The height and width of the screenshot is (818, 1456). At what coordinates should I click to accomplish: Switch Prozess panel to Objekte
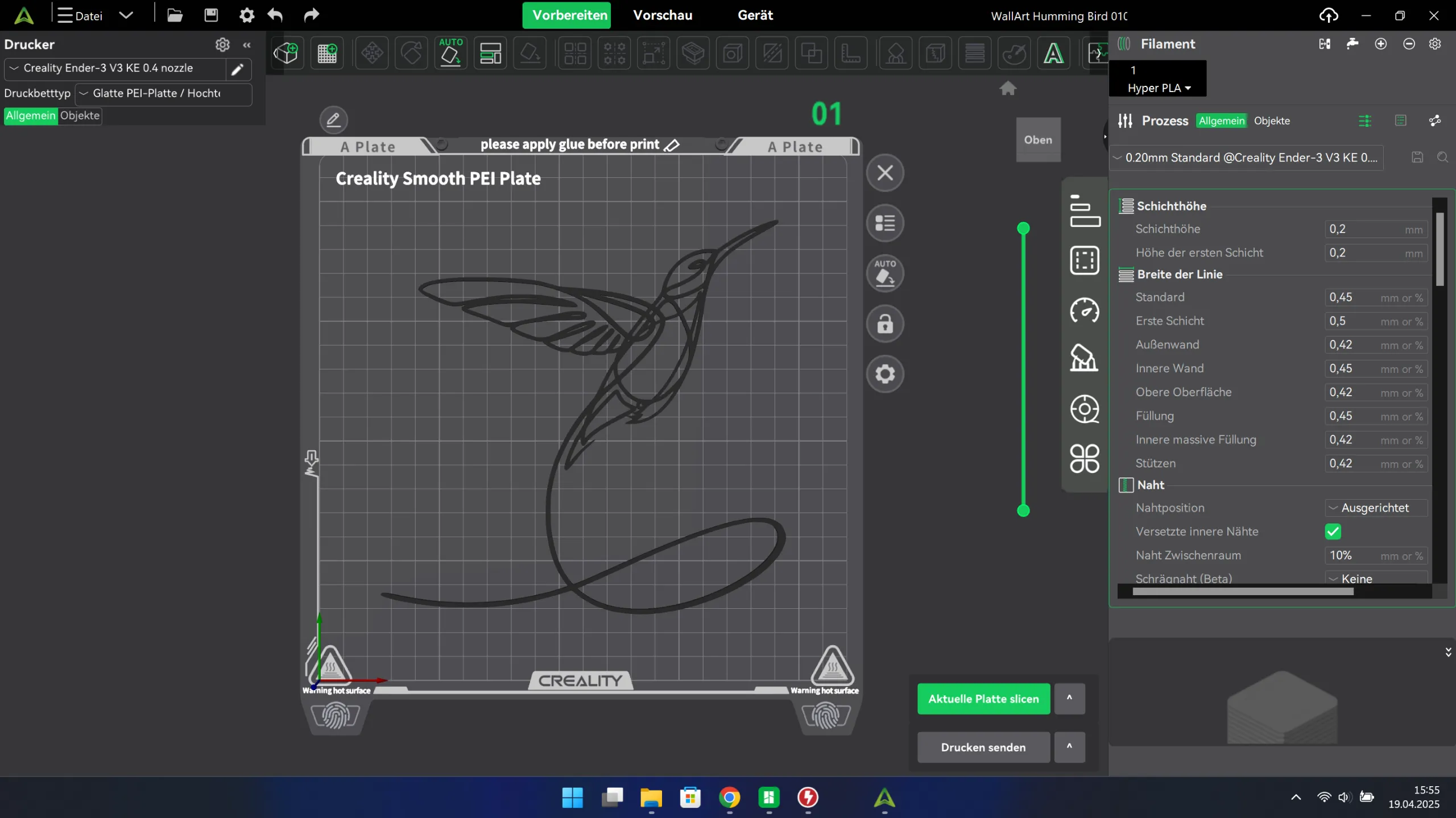coord(1272,121)
